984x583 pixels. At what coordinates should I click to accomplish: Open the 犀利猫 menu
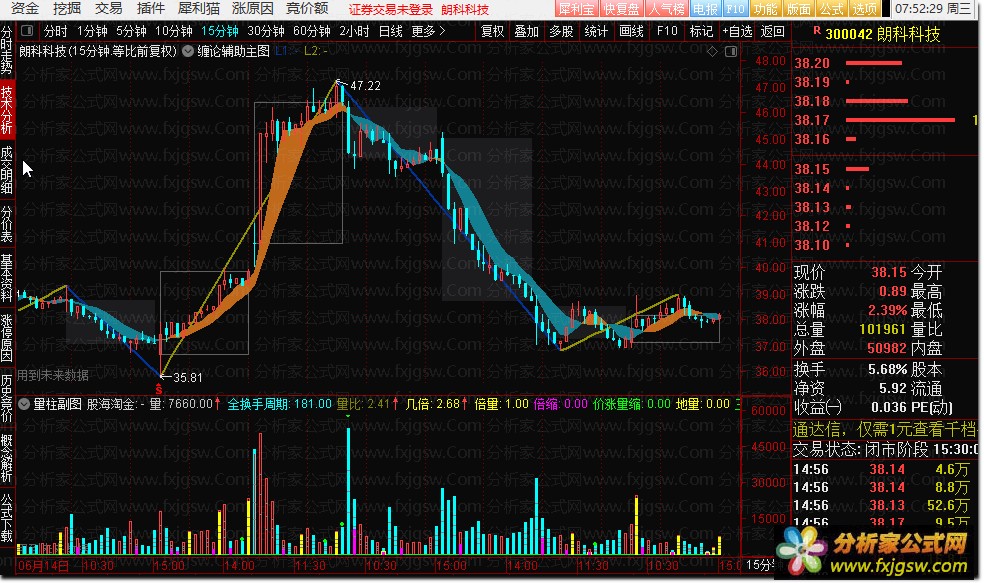pyautogui.click(x=198, y=9)
